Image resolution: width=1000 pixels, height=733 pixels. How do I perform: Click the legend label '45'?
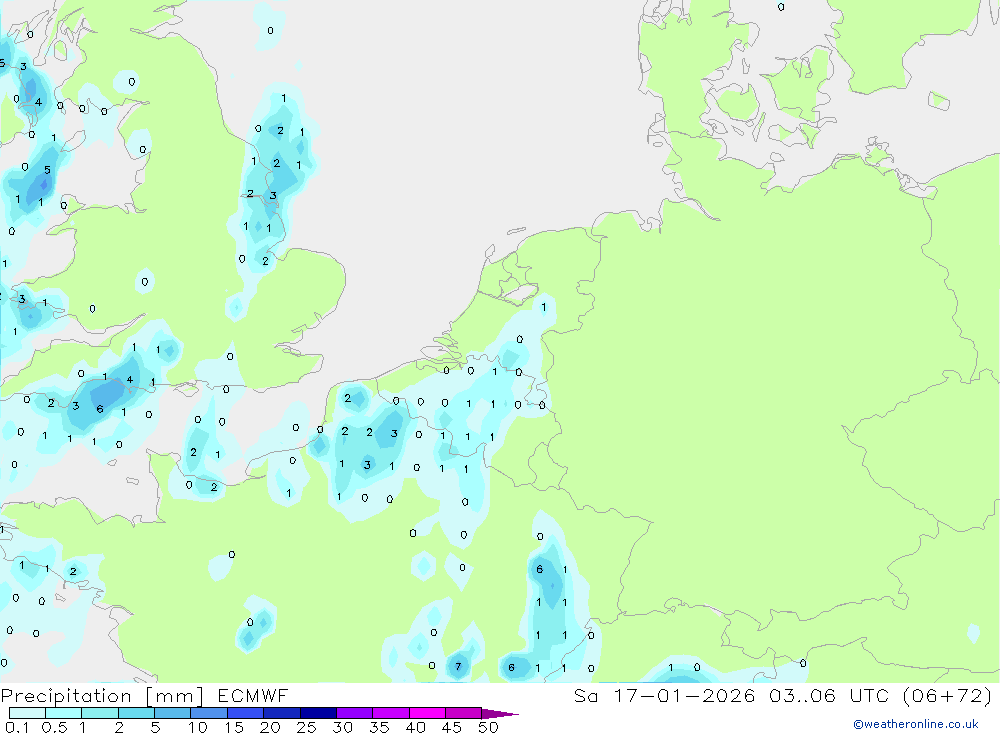pyautogui.click(x=452, y=727)
